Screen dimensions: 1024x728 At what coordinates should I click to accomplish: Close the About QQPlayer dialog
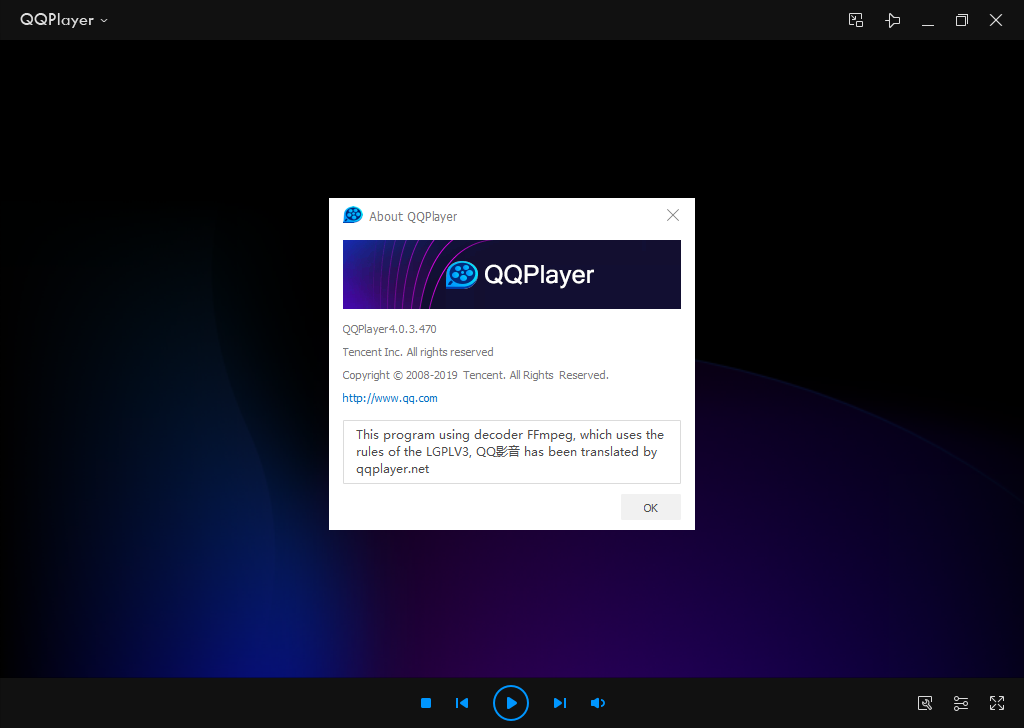tap(673, 215)
